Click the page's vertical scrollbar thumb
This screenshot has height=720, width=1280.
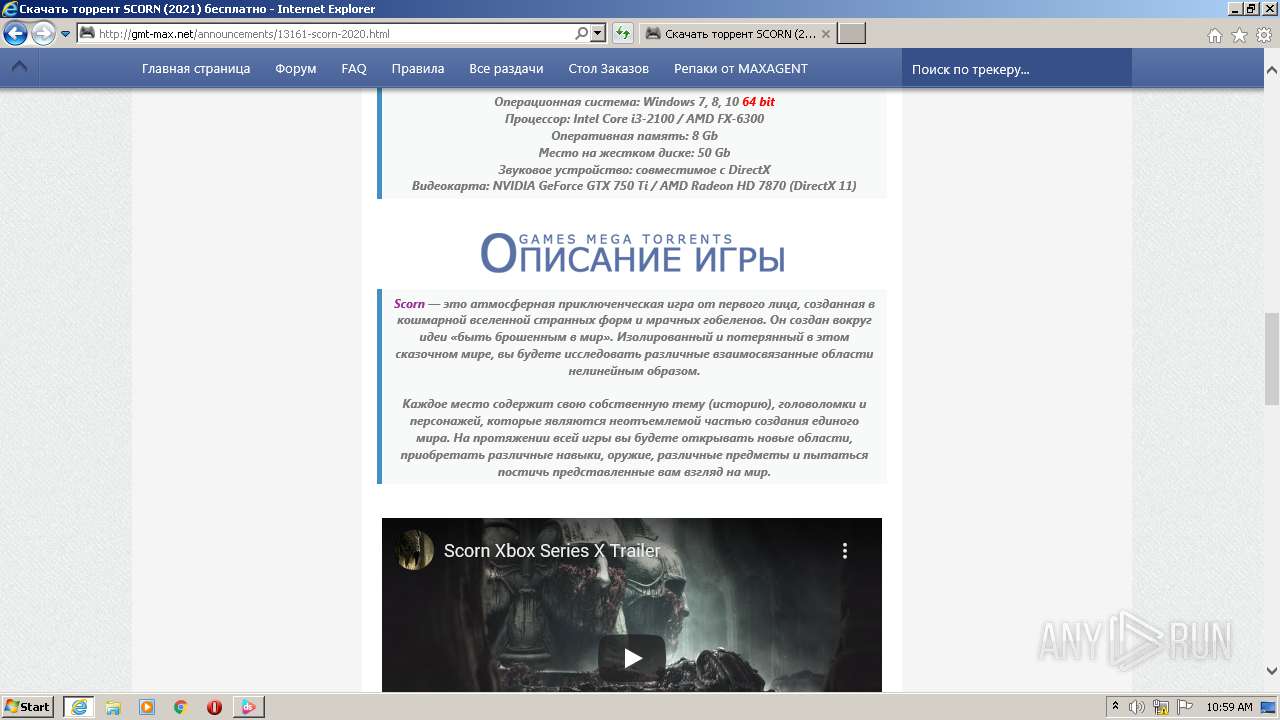point(1272,358)
